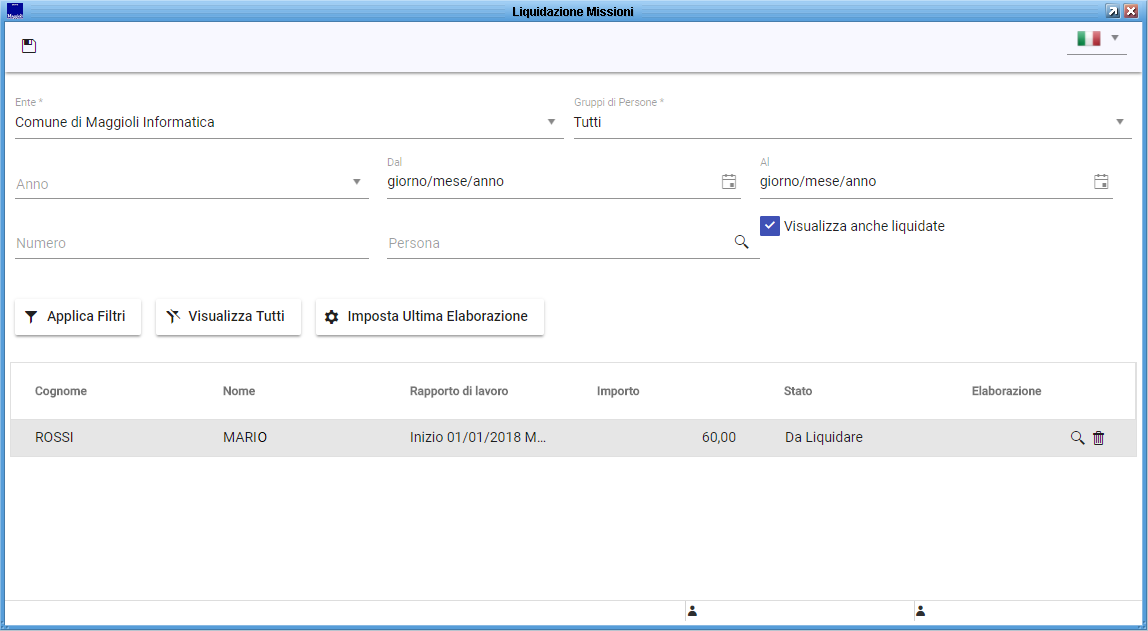Click the 60,00 amount cell
This screenshot has height=631, width=1148.
(718, 437)
